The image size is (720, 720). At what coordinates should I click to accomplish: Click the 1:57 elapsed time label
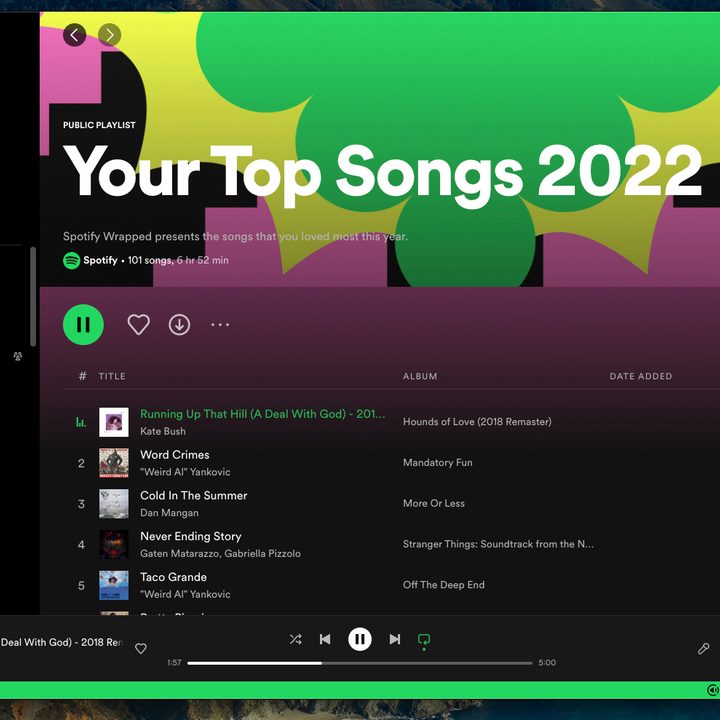(x=174, y=663)
